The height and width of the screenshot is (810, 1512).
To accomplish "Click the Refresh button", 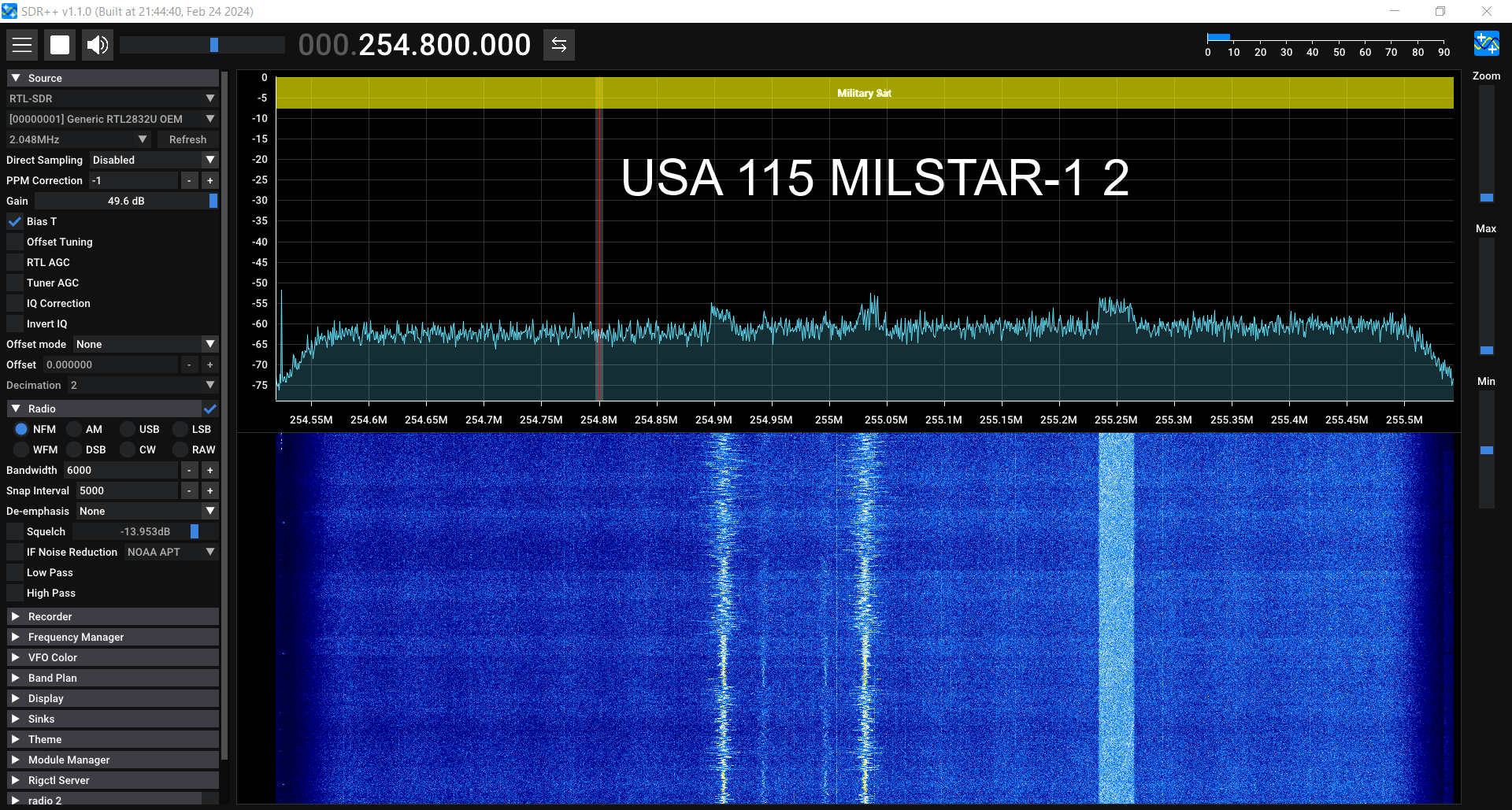I will coord(187,139).
